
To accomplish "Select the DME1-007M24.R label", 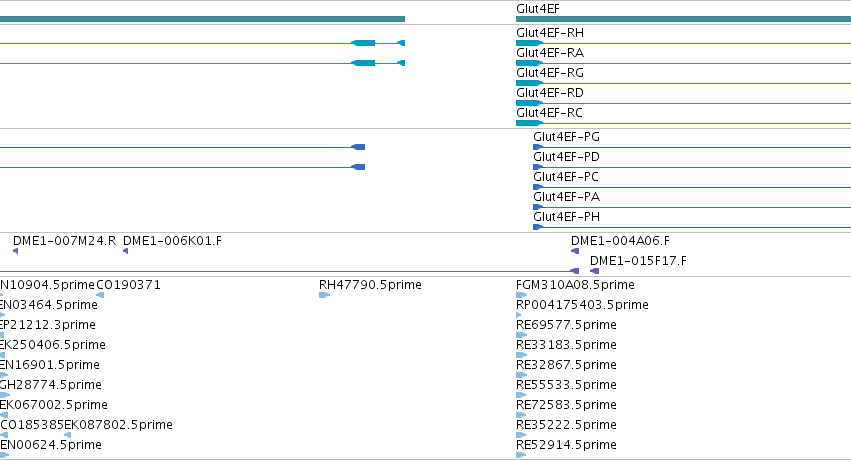I will 65,241.
